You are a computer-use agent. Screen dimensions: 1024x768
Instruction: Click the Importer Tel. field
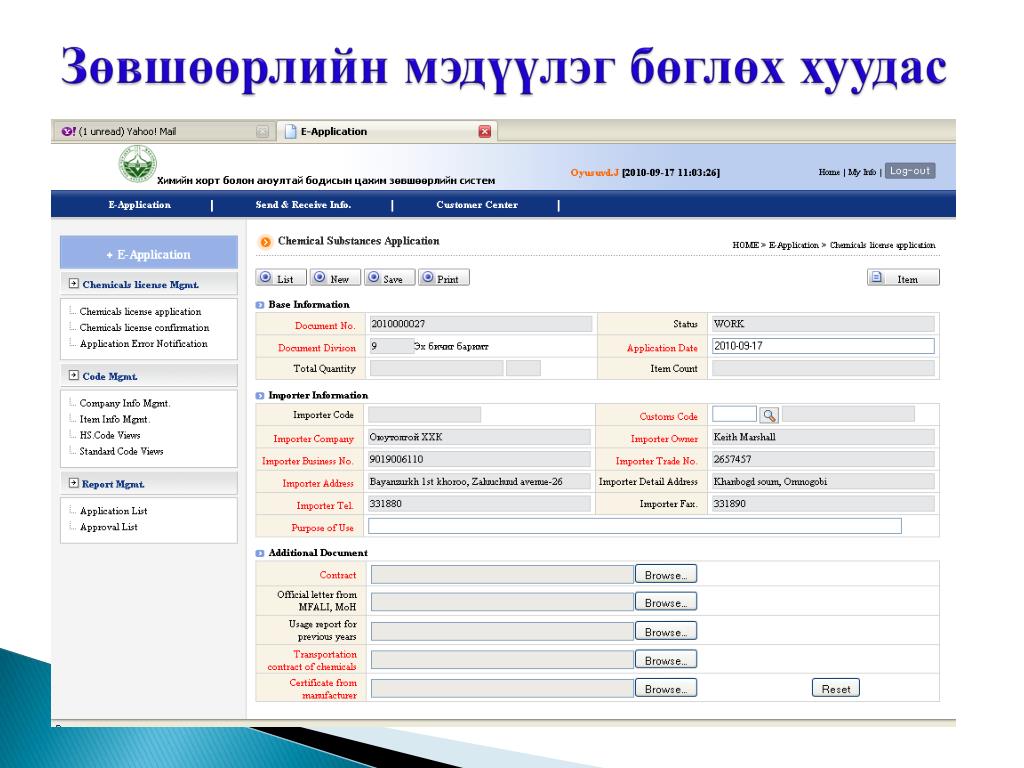point(479,504)
